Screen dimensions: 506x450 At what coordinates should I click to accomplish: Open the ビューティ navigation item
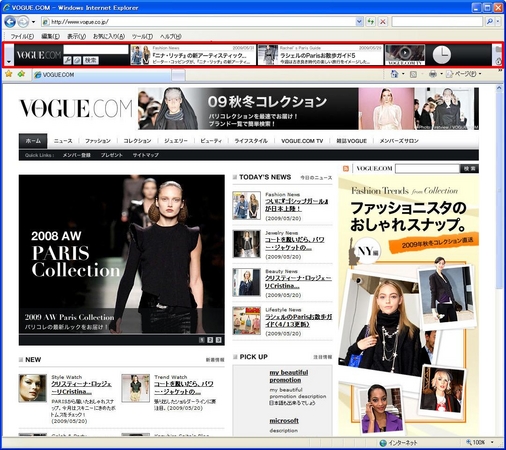(x=211, y=141)
